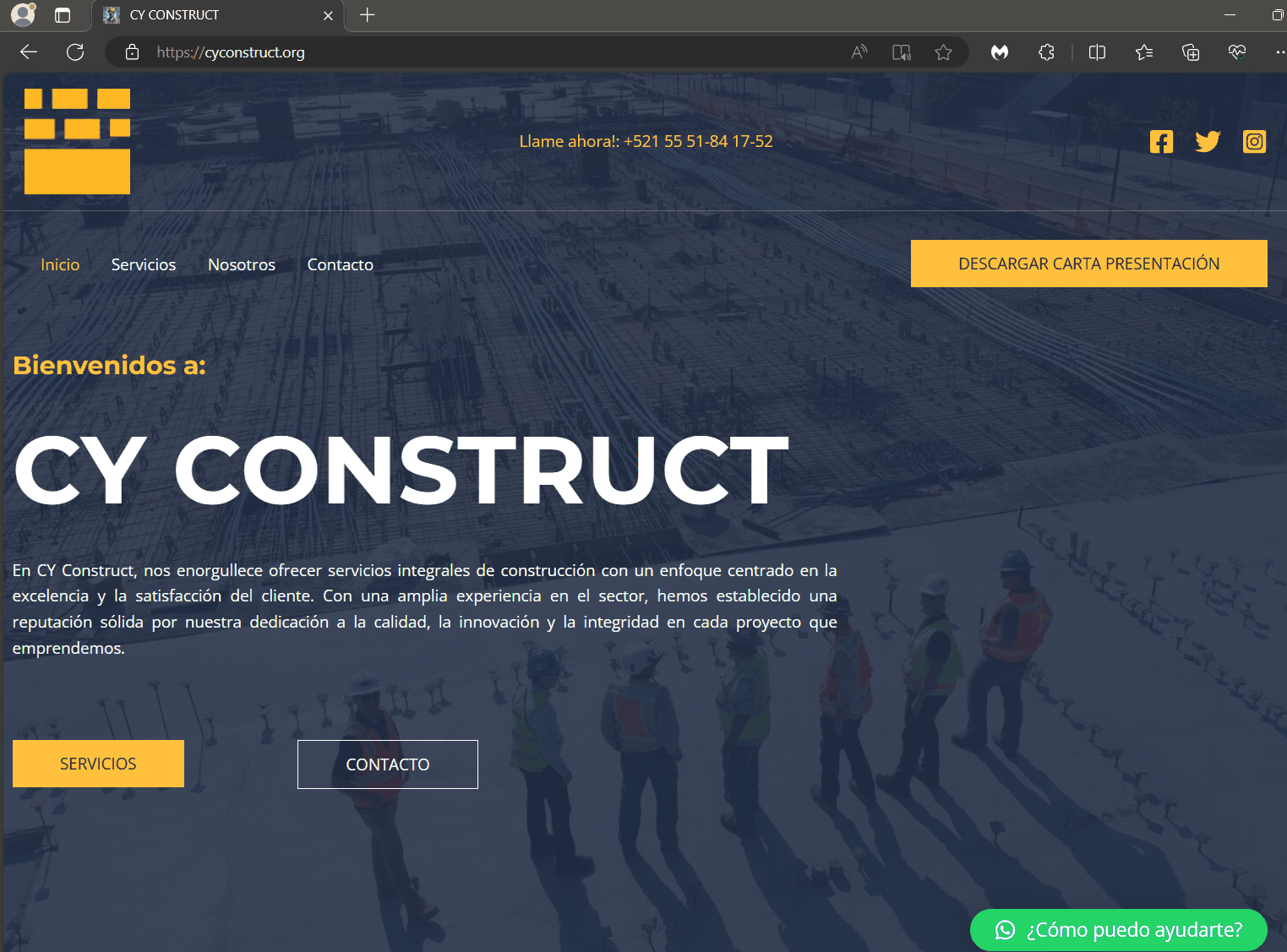Open the ¿Cómo puedo ayudarte? WhatsApp chat
1287x952 pixels.
click(1118, 930)
